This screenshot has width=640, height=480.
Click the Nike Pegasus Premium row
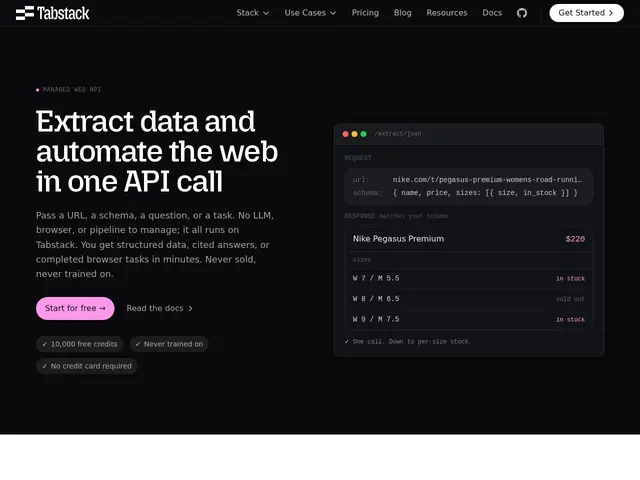(x=469, y=239)
